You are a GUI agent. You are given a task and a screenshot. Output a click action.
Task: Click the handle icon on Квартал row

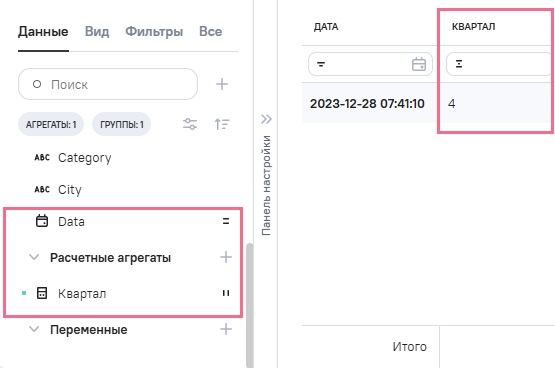226,293
